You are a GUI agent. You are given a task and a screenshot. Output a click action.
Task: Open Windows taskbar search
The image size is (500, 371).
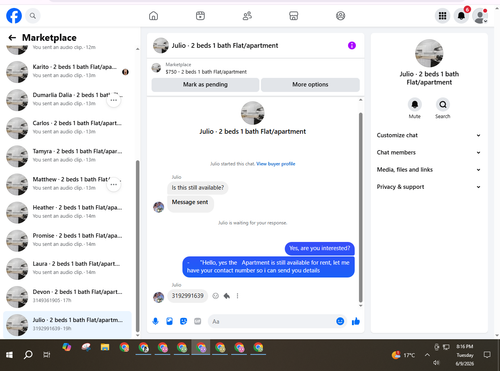click(x=28, y=355)
